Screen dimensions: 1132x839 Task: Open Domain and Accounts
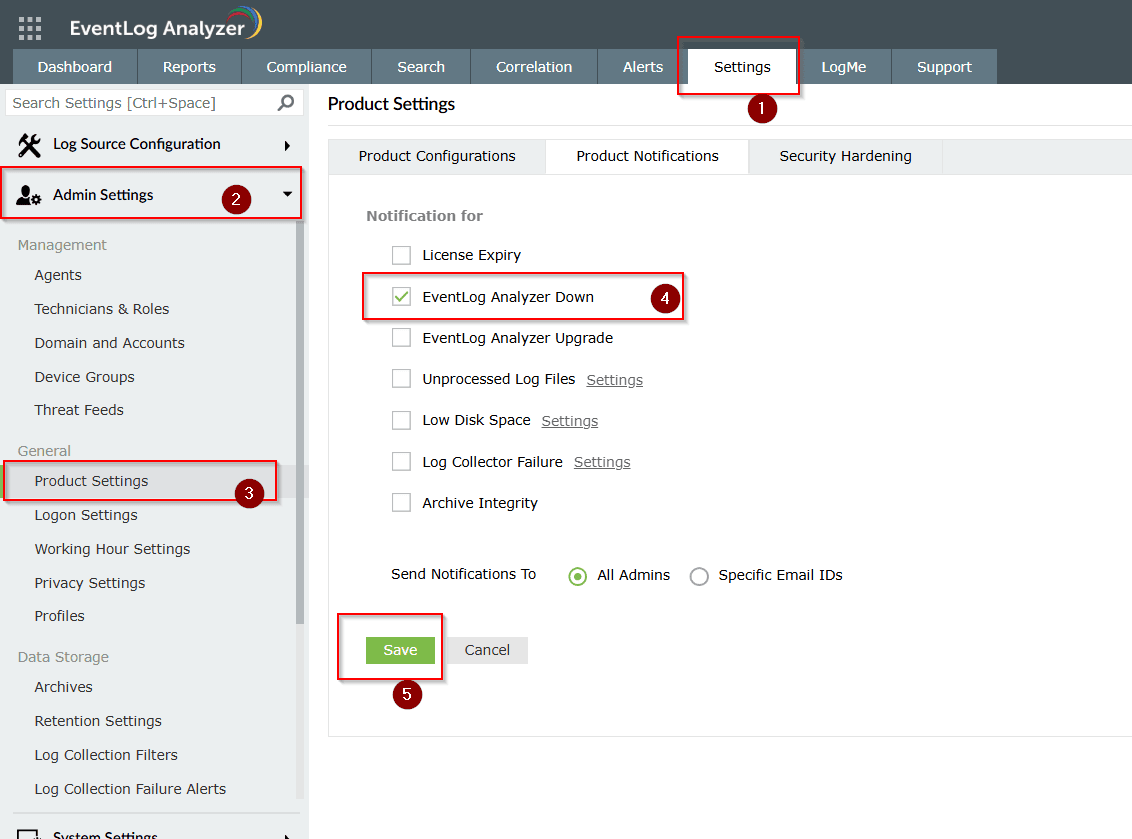point(110,343)
